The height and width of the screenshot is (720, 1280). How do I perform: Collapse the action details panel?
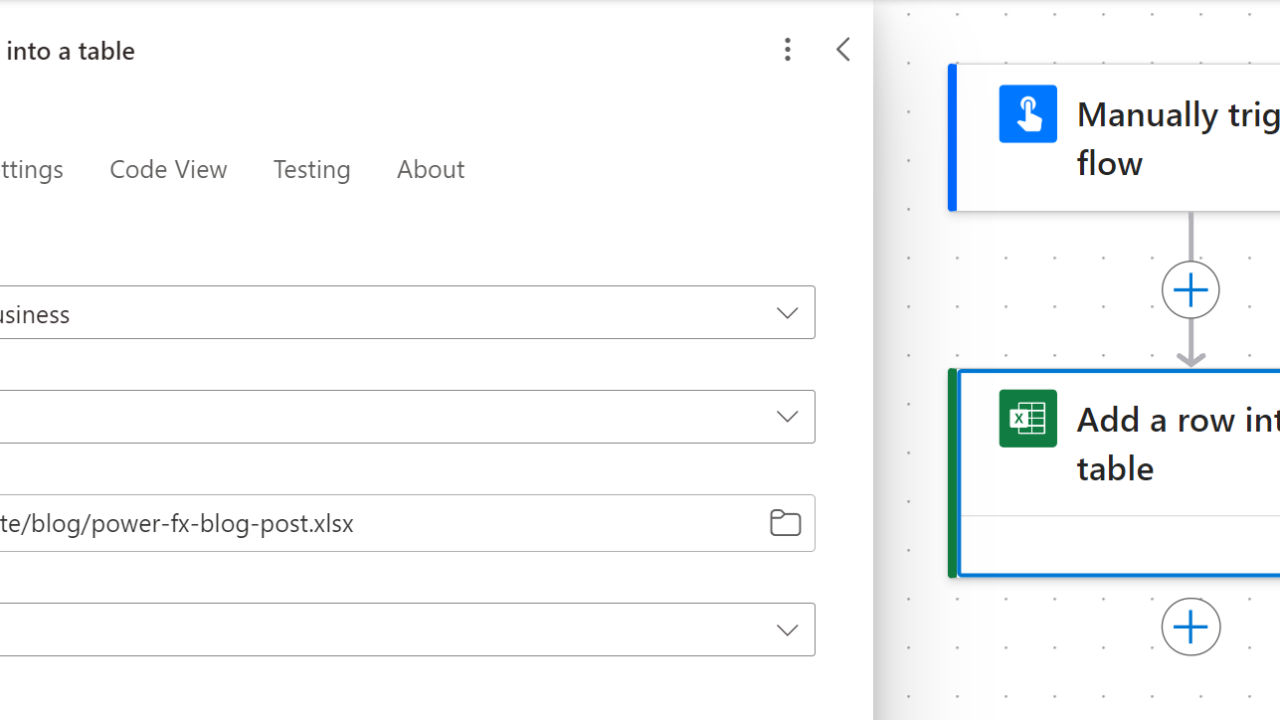pos(843,50)
